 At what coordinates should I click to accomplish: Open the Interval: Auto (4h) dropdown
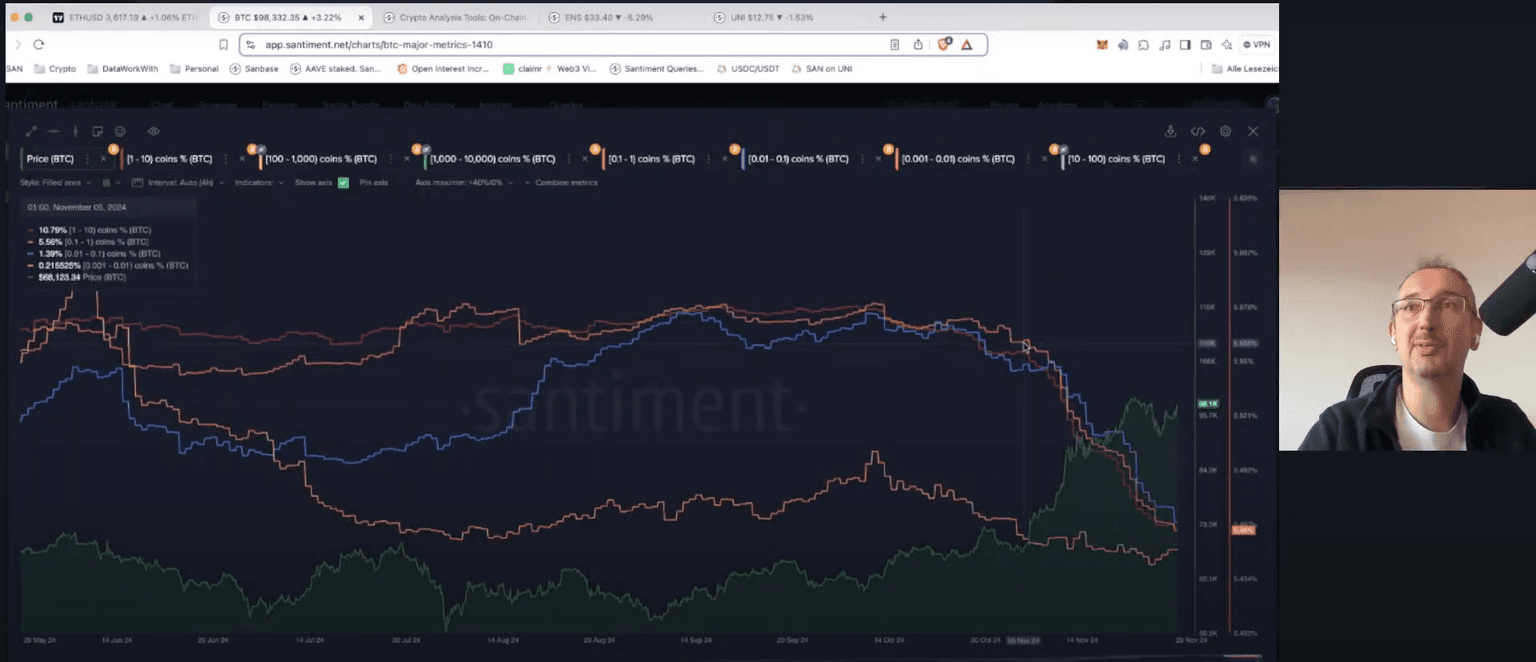pos(180,183)
